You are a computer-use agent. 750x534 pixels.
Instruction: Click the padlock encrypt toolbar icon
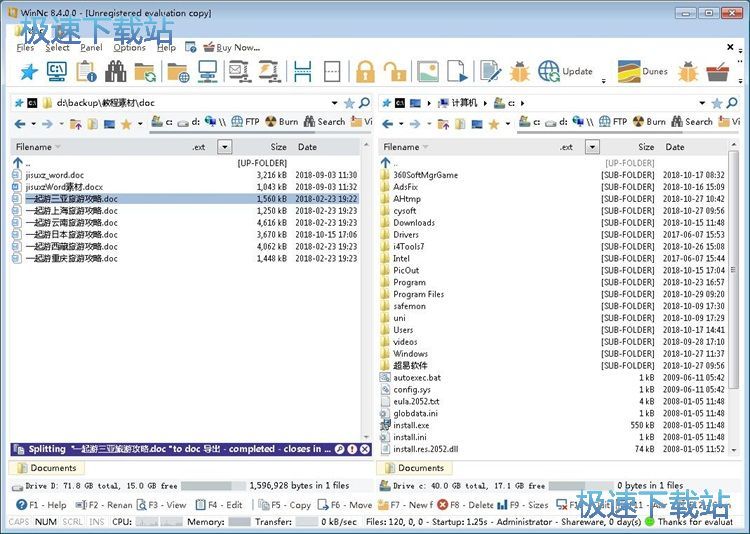[x=365, y=72]
